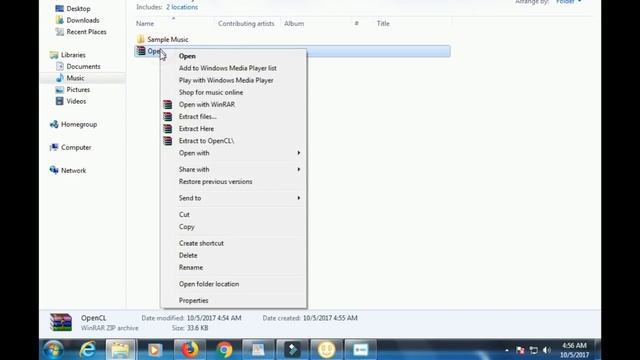The height and width of the screenshot is (360, 640).
Task: Click Size value 33.6 KB
Action: tap(198, 328)
